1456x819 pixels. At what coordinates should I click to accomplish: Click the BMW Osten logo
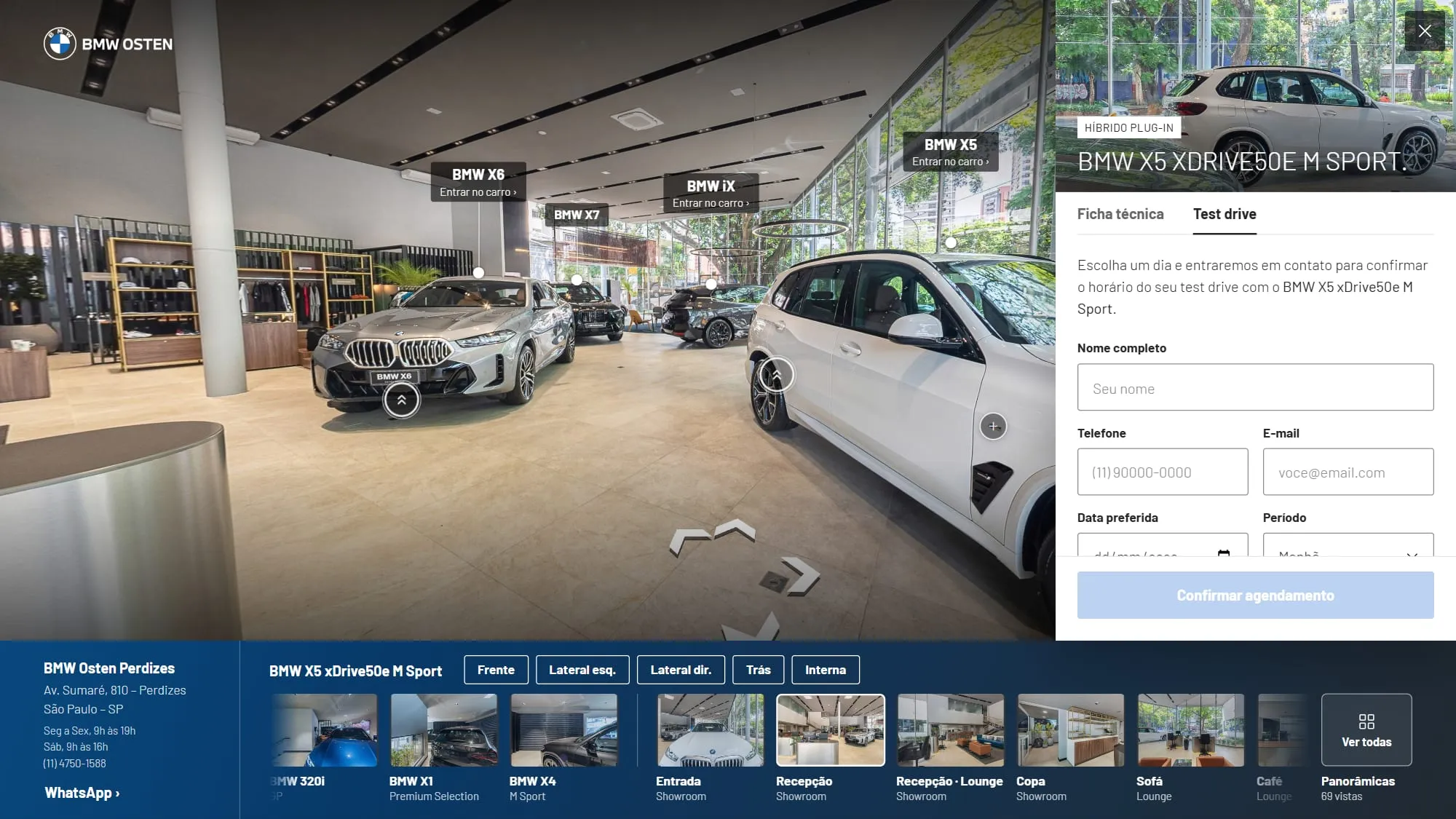(x=108, y=44)
